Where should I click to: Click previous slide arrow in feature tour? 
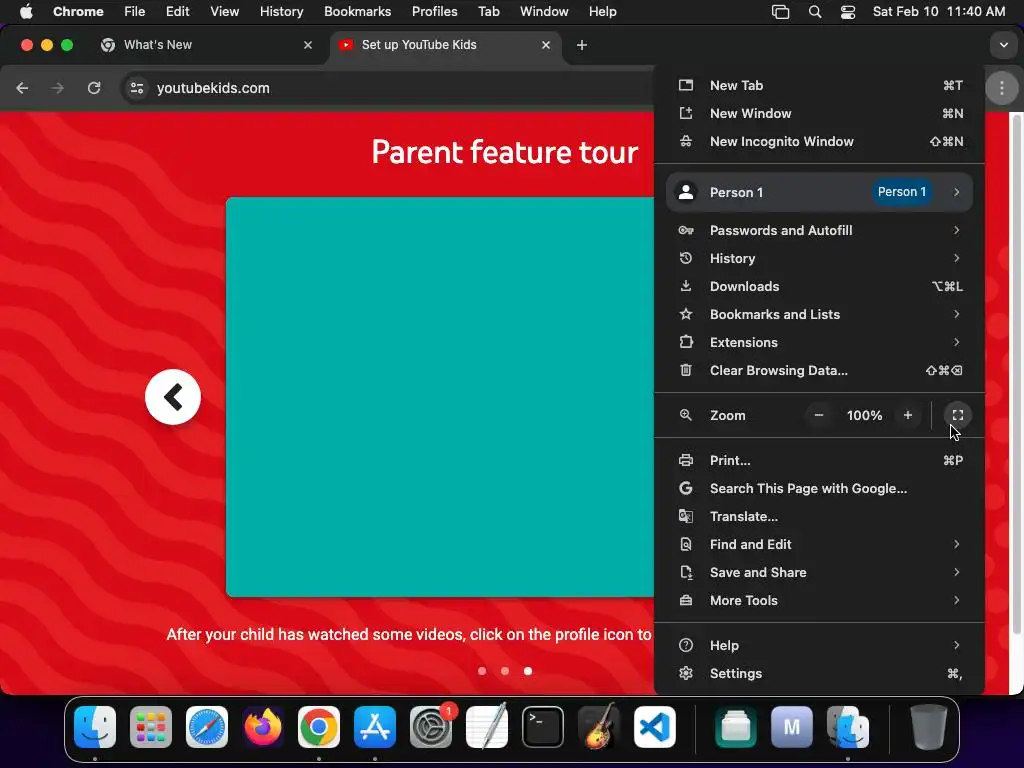click(x=173, y=396)
